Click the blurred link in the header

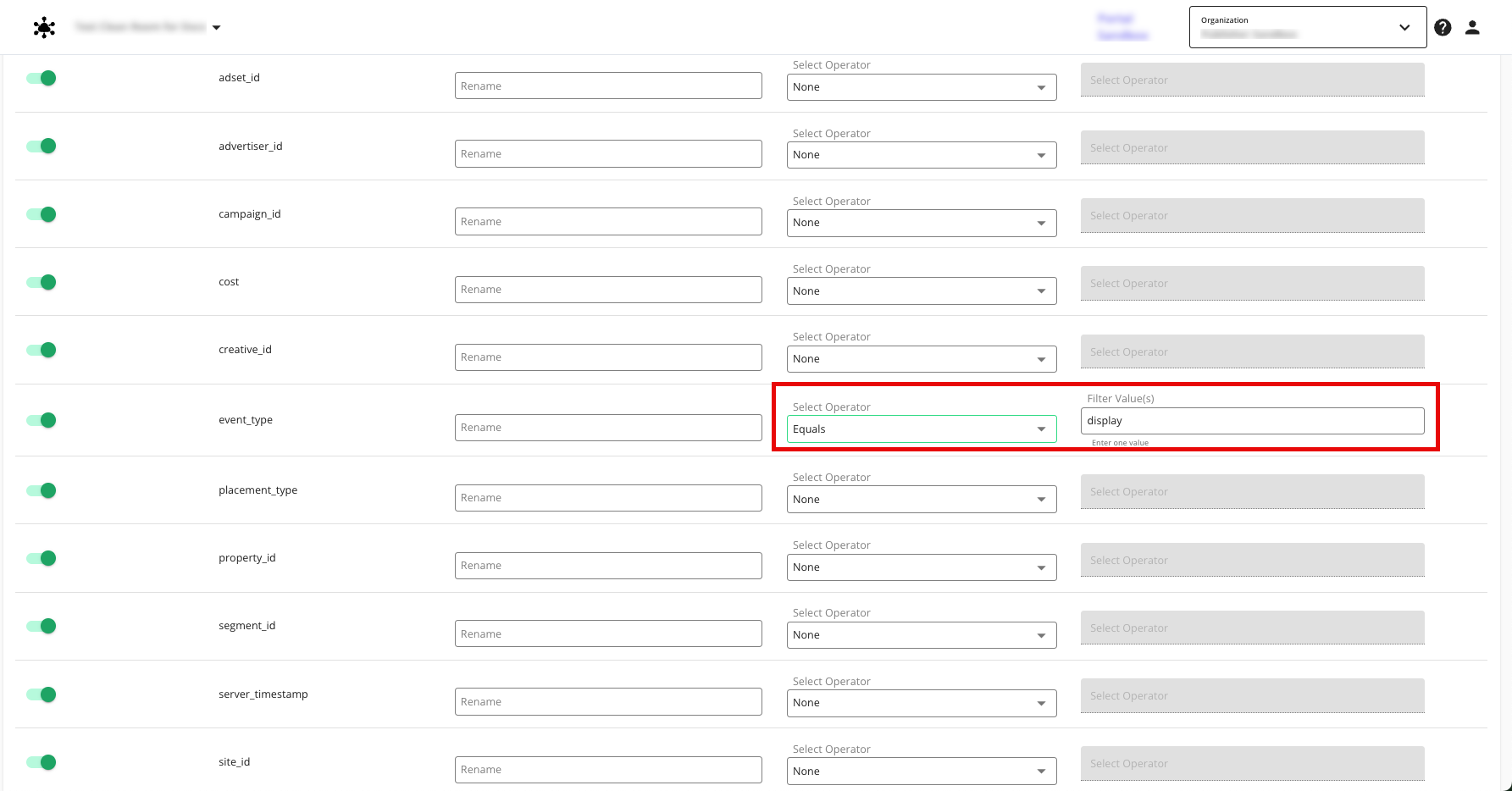[1122, 27]
